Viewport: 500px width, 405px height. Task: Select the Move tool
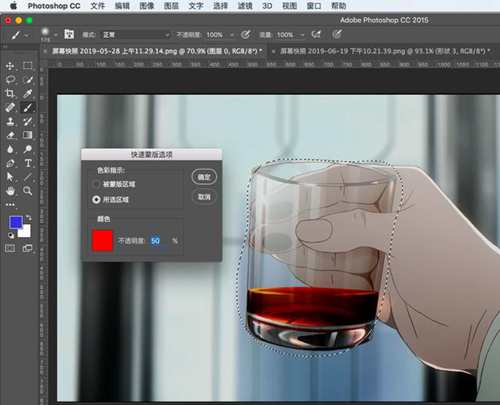(10, 66)
